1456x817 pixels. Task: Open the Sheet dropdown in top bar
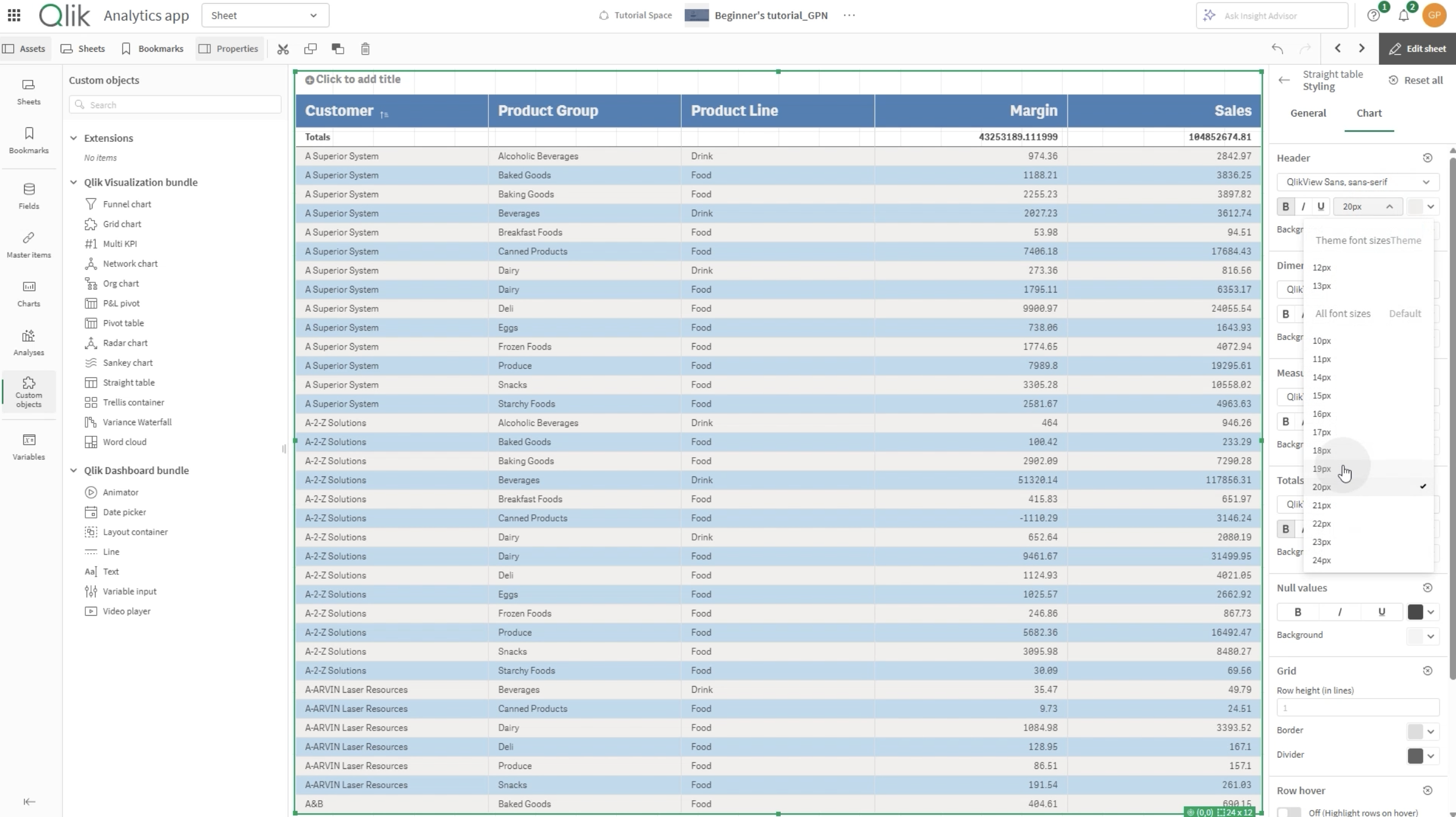coord(265,16)
